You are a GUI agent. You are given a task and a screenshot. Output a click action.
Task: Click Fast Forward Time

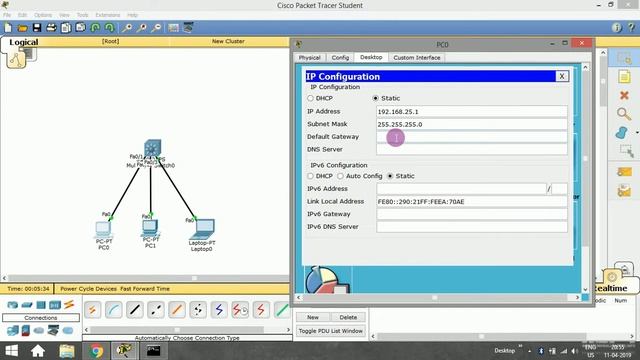point(145,289)
